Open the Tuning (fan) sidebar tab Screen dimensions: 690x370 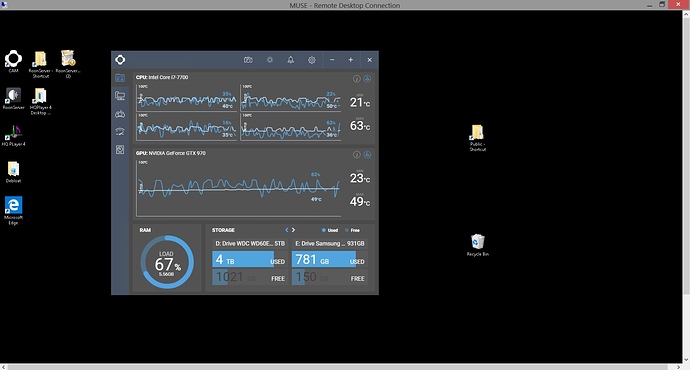120,150
